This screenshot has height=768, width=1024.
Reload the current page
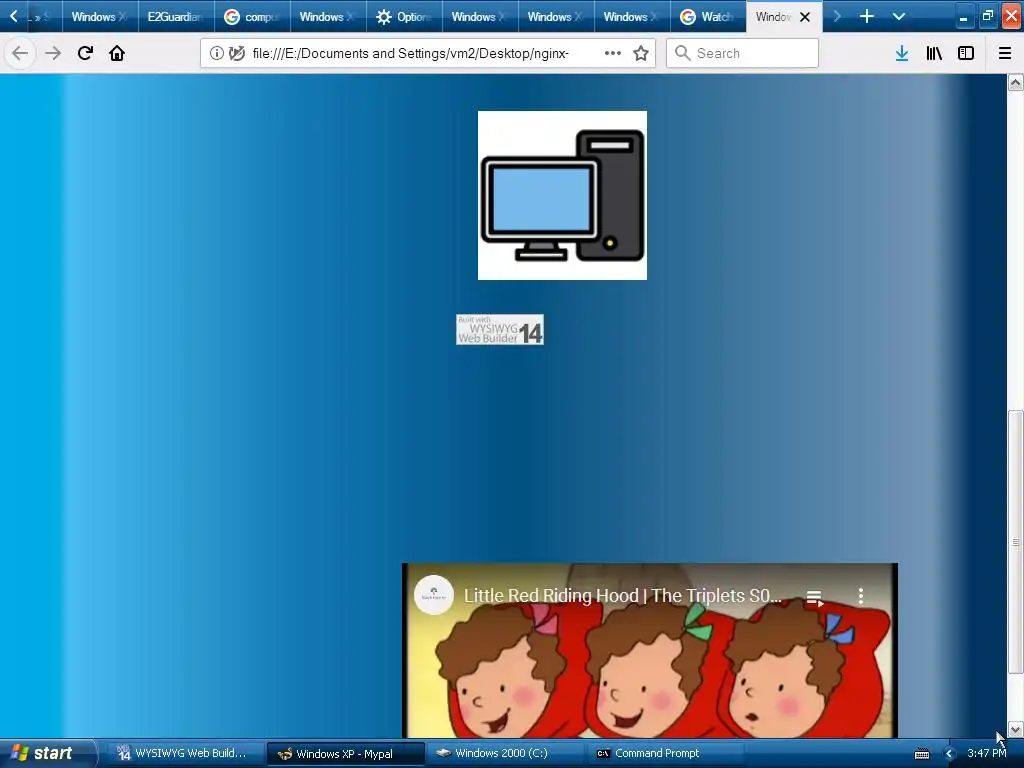tap(85, 53)
